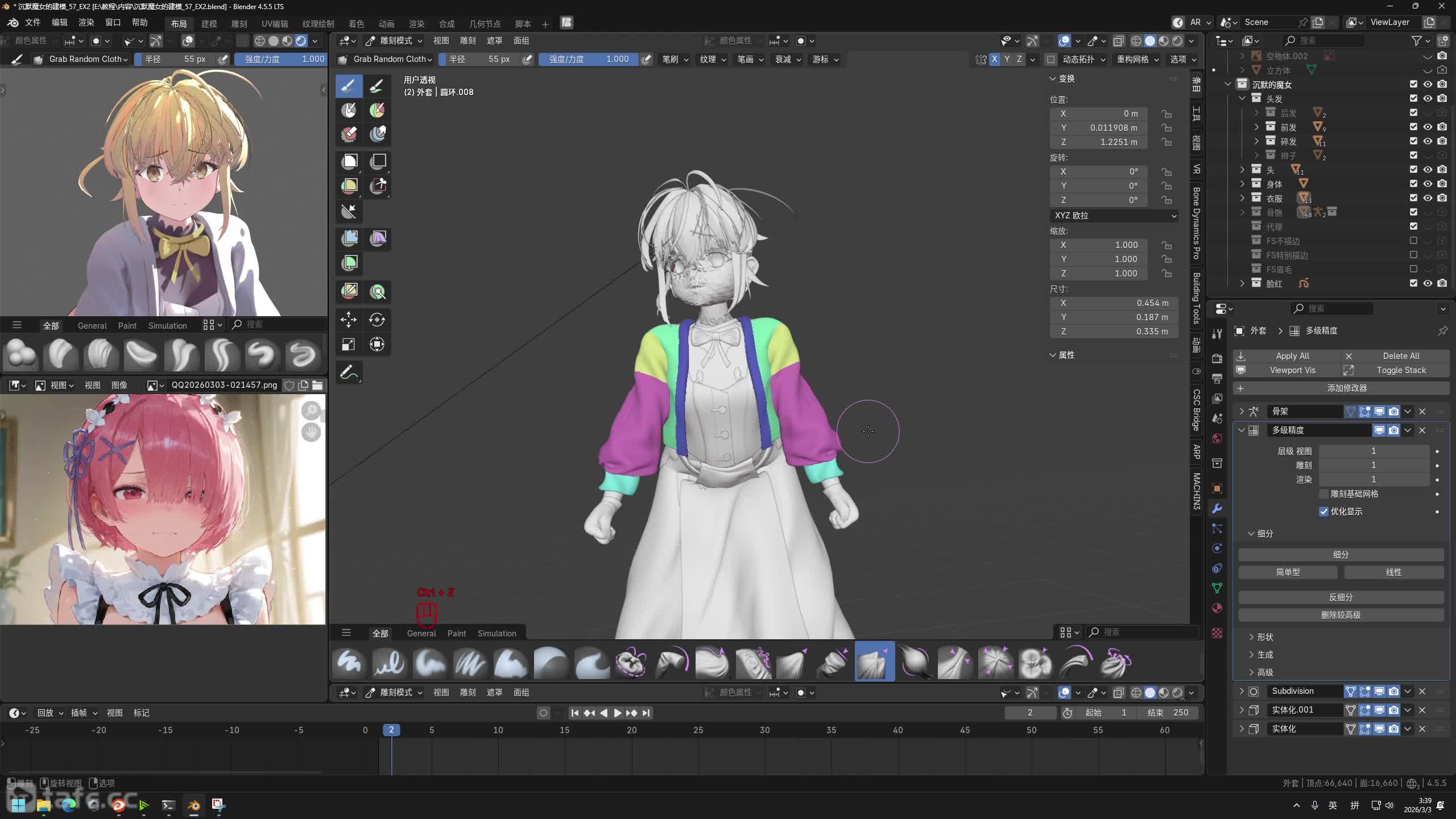Viewport: 1456px width, 819px height.
Task: Click the Blender icon in taskbar
Action: [193, 805]
